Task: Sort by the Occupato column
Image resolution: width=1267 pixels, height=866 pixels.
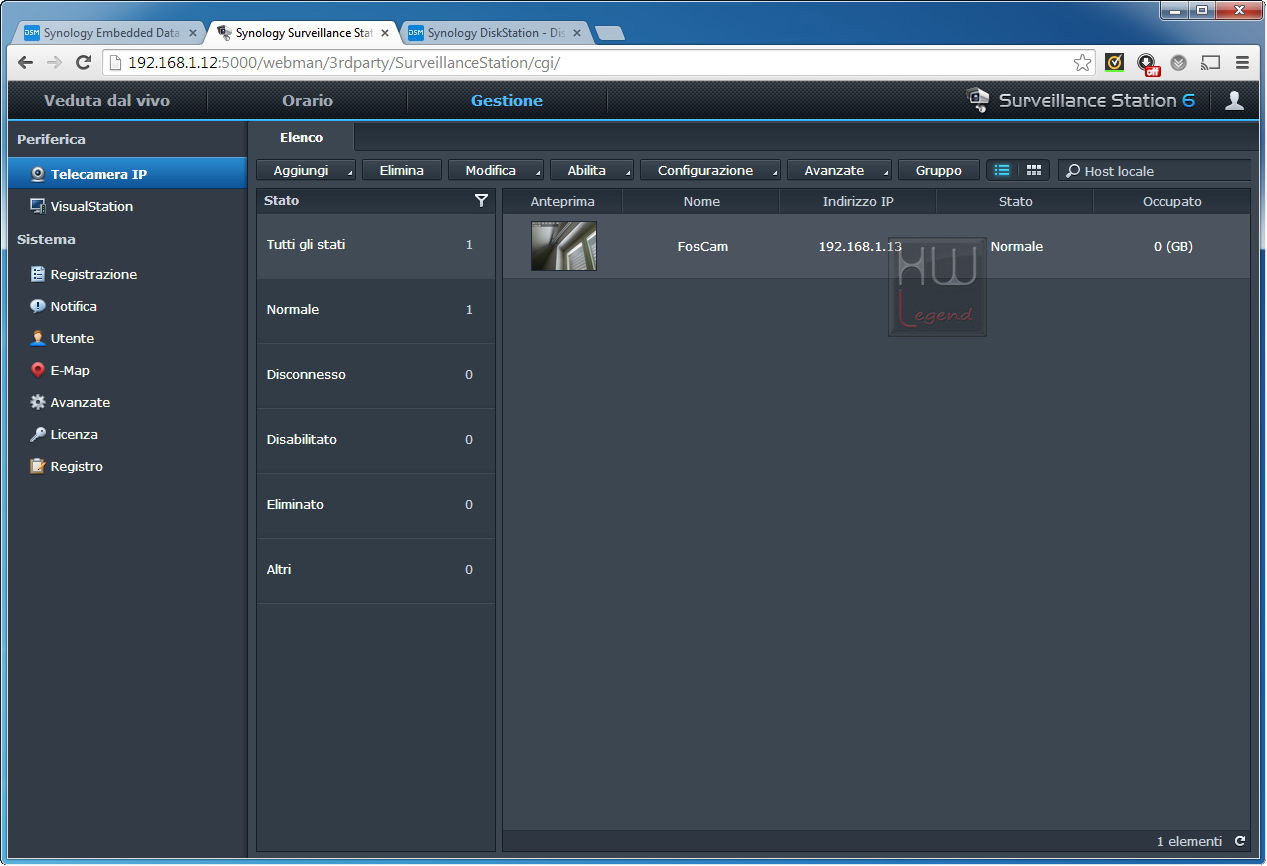Action: [1172, 201]
